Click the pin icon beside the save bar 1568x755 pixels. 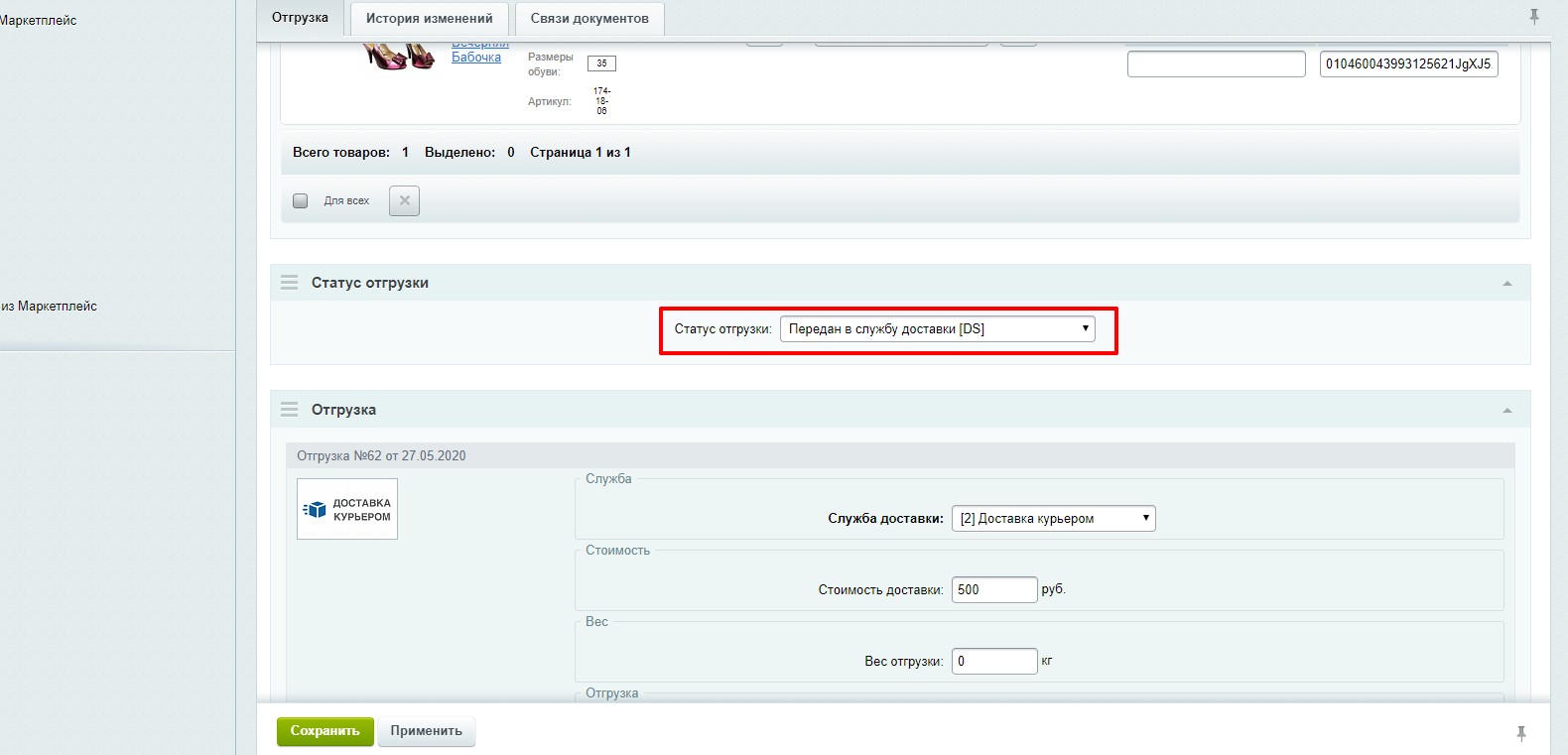click(1520, 733)
